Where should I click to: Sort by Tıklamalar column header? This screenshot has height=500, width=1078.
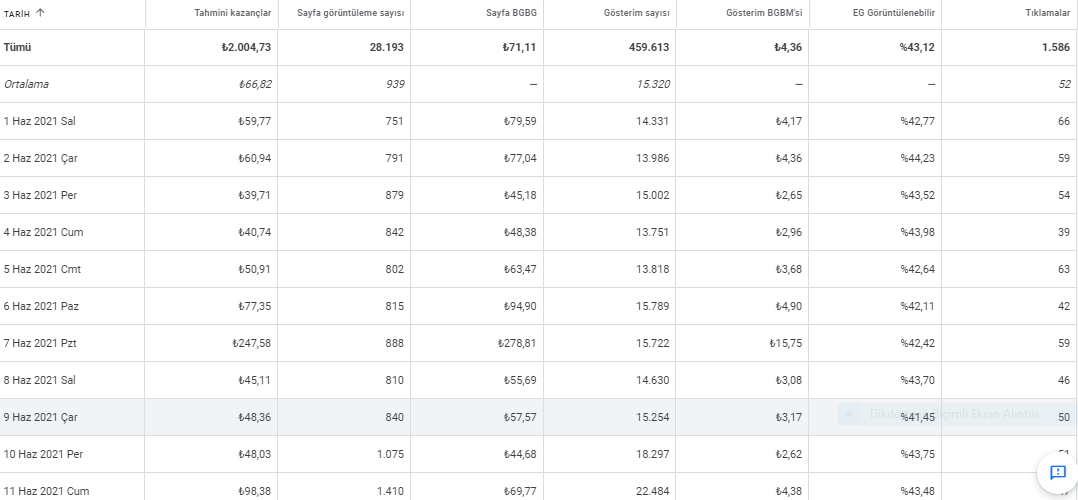pyautogui.click(x=1047, y=13)
